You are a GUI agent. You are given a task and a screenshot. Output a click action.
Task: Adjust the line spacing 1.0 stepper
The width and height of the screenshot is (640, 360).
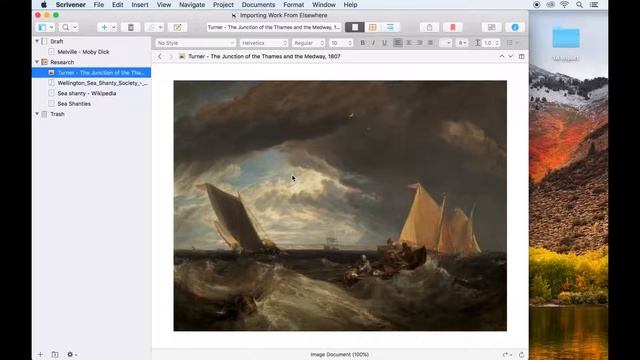click(497, 43)
